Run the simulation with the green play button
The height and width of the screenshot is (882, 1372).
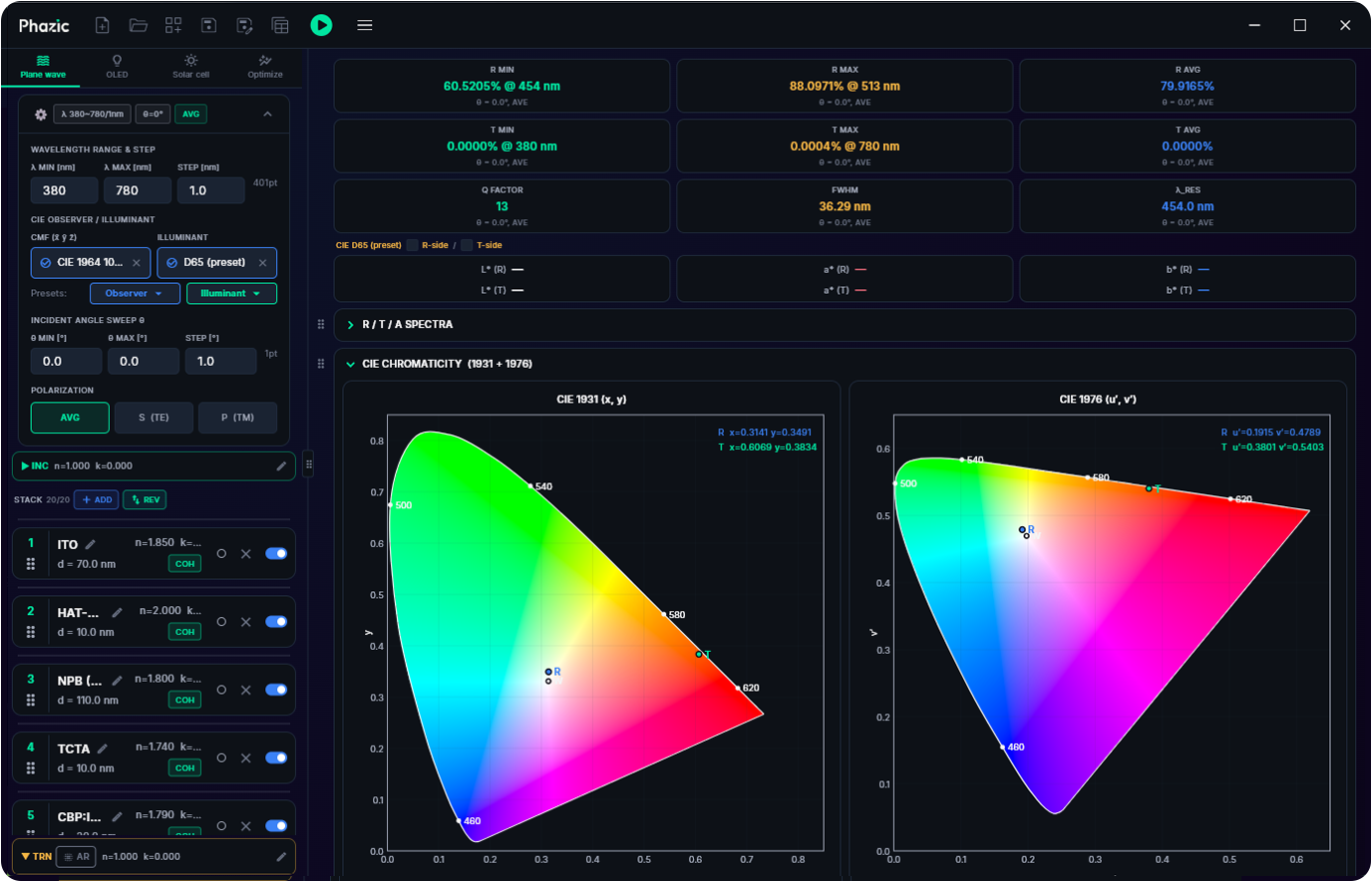(321, 25)
